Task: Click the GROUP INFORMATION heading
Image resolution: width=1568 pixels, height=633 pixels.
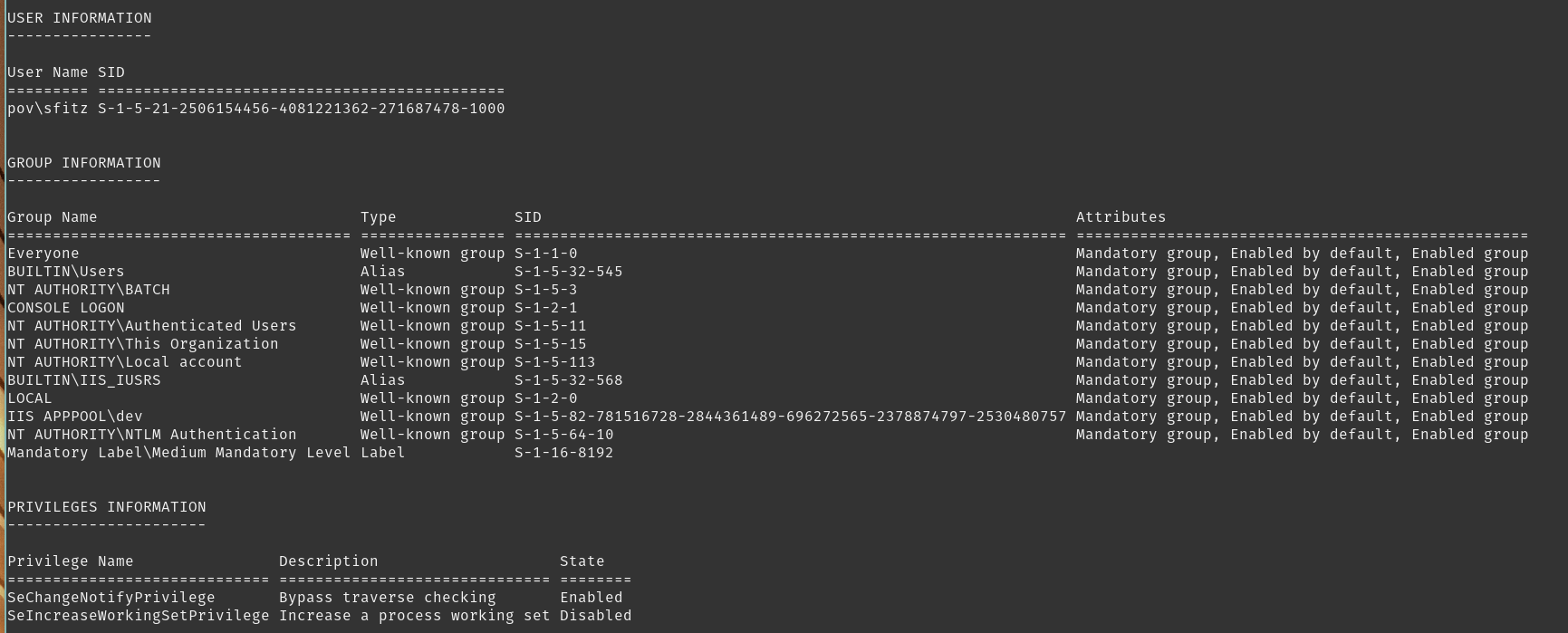Action: click(84, 163)
